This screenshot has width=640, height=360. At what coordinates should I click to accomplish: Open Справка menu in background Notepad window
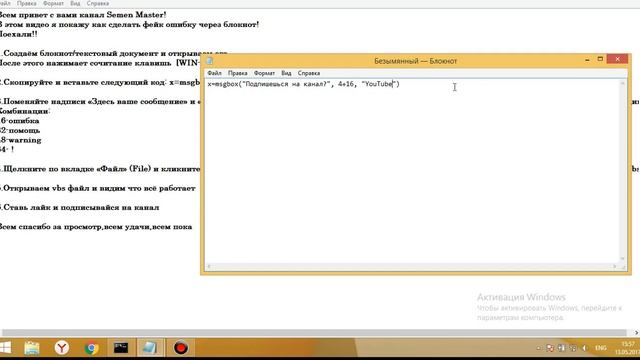98,3
